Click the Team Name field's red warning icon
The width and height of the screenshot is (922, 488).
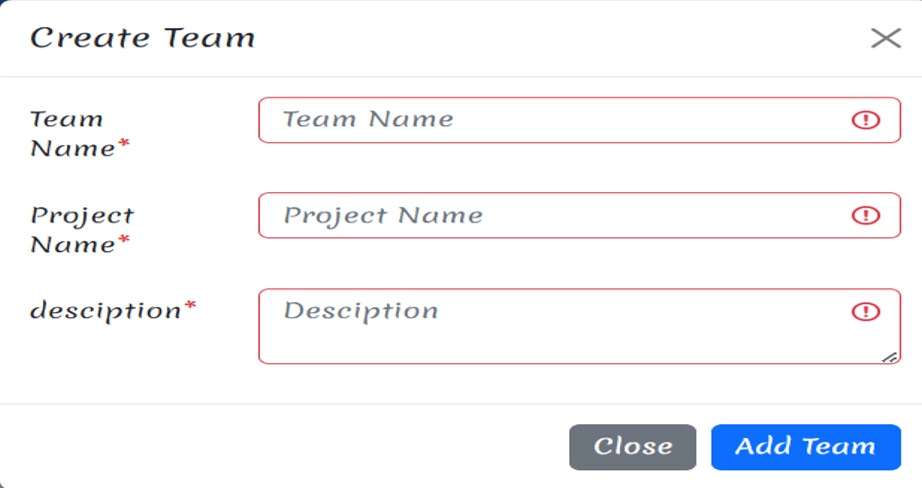tap(866, 120)
